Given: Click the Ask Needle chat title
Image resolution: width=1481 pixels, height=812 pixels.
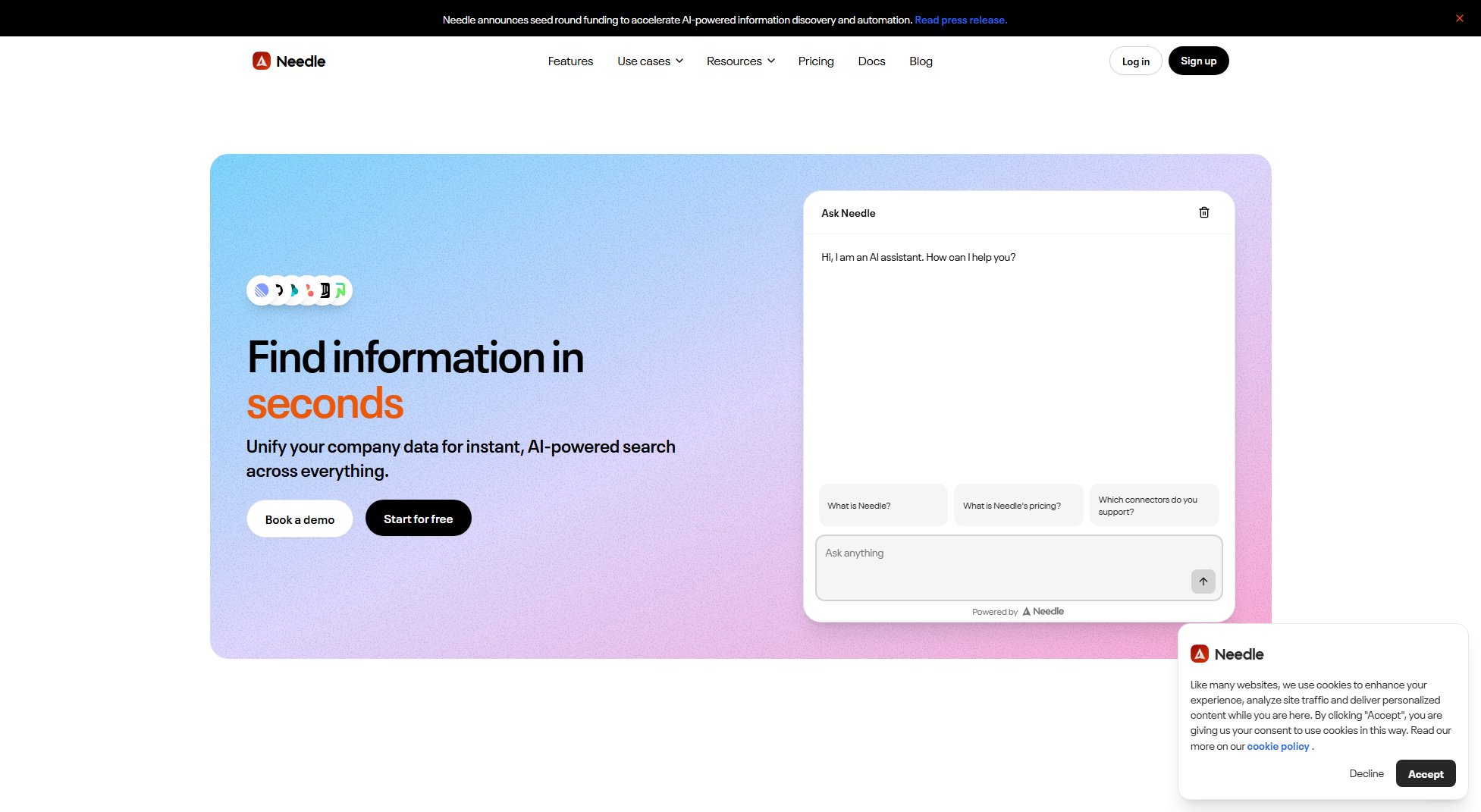Looking at the screenshot, I should (848, 213).
